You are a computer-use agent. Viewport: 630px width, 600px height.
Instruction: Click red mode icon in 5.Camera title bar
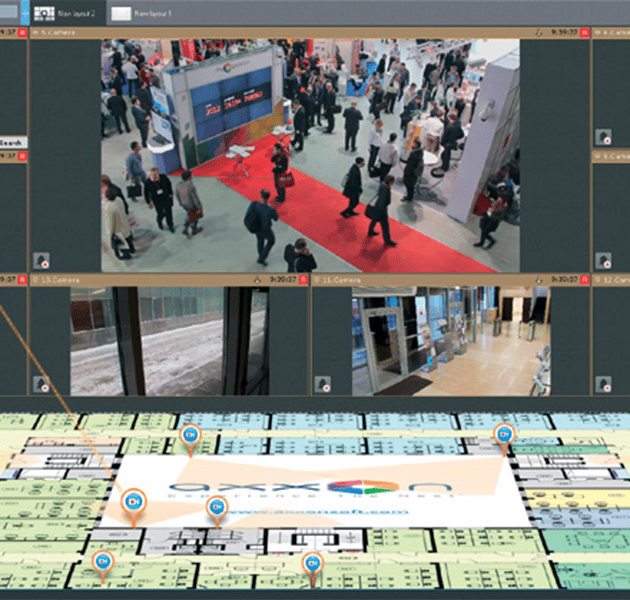pyautogui.click(x=585, y=33)
